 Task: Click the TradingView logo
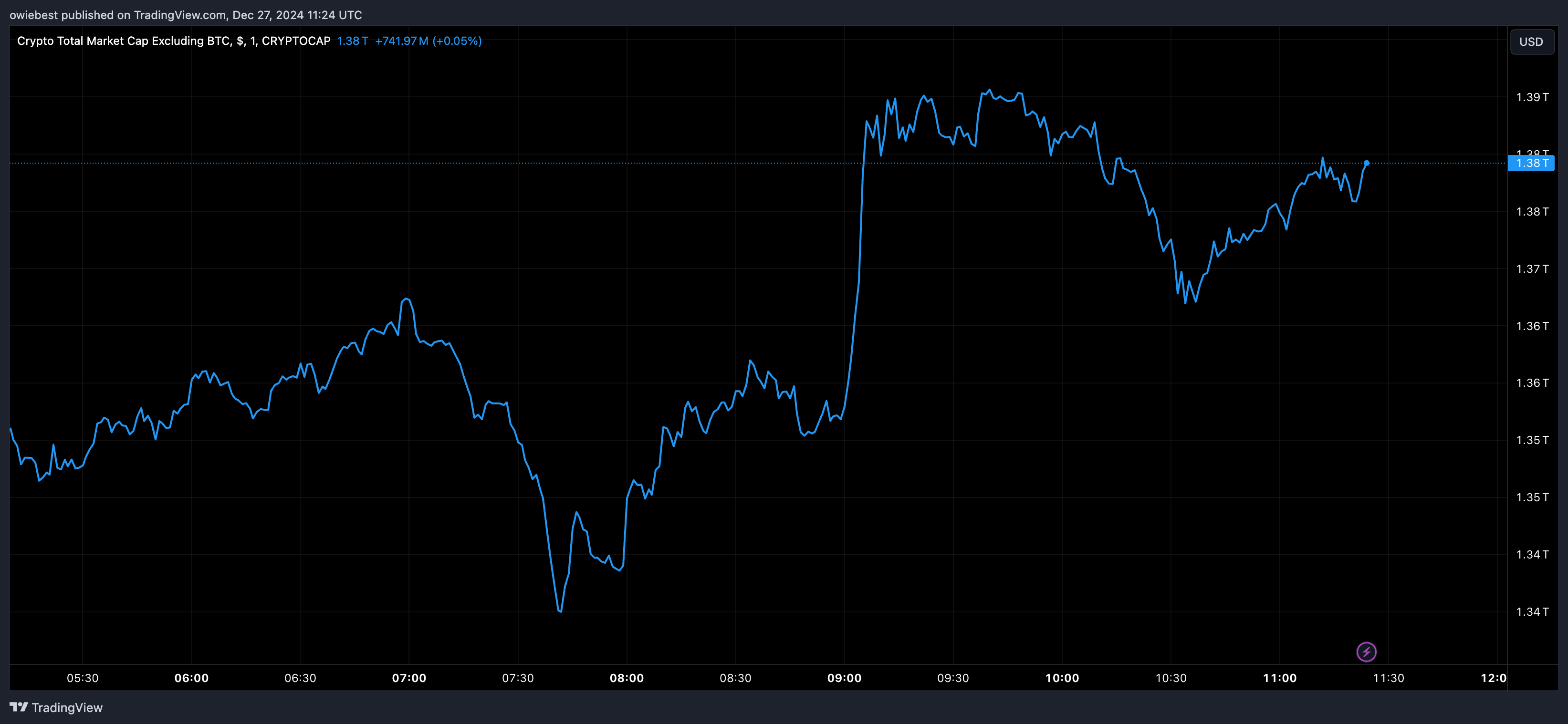point(56,708)
